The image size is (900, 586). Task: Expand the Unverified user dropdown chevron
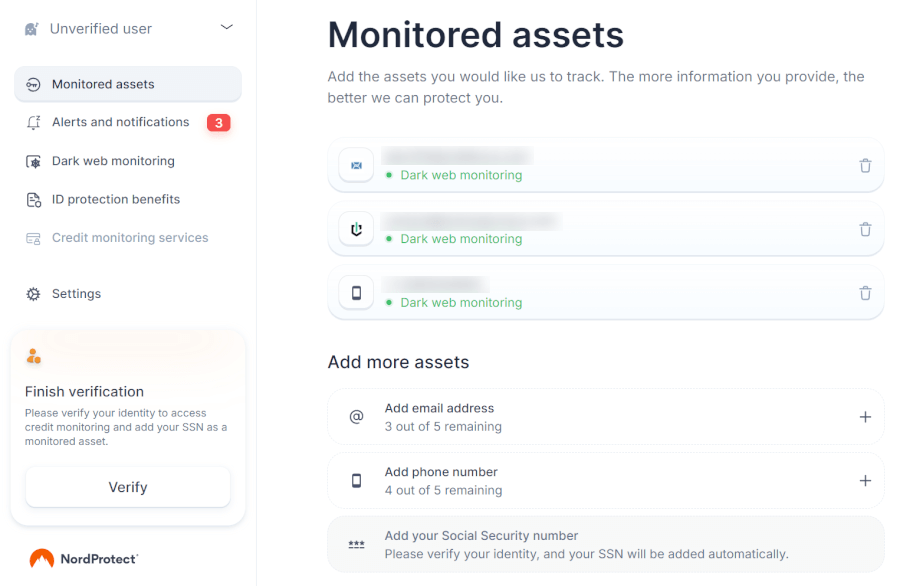226,28
